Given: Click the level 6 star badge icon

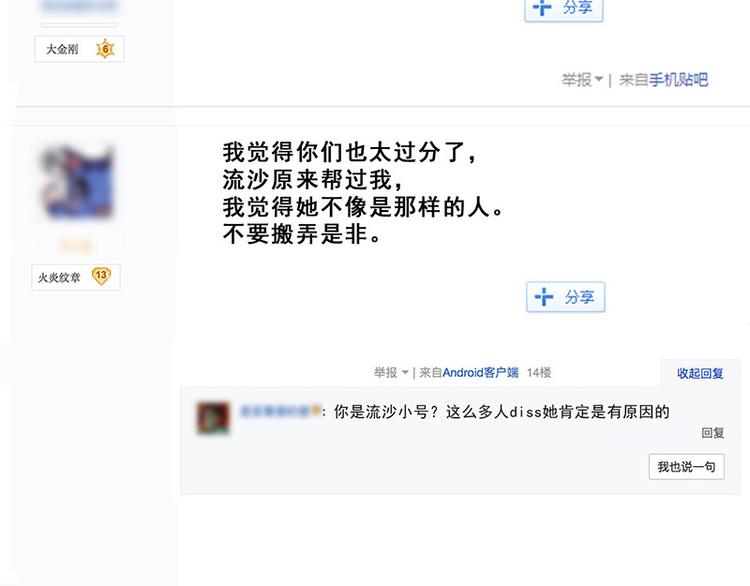Looking at the screenshot, I should pos(105,49).
